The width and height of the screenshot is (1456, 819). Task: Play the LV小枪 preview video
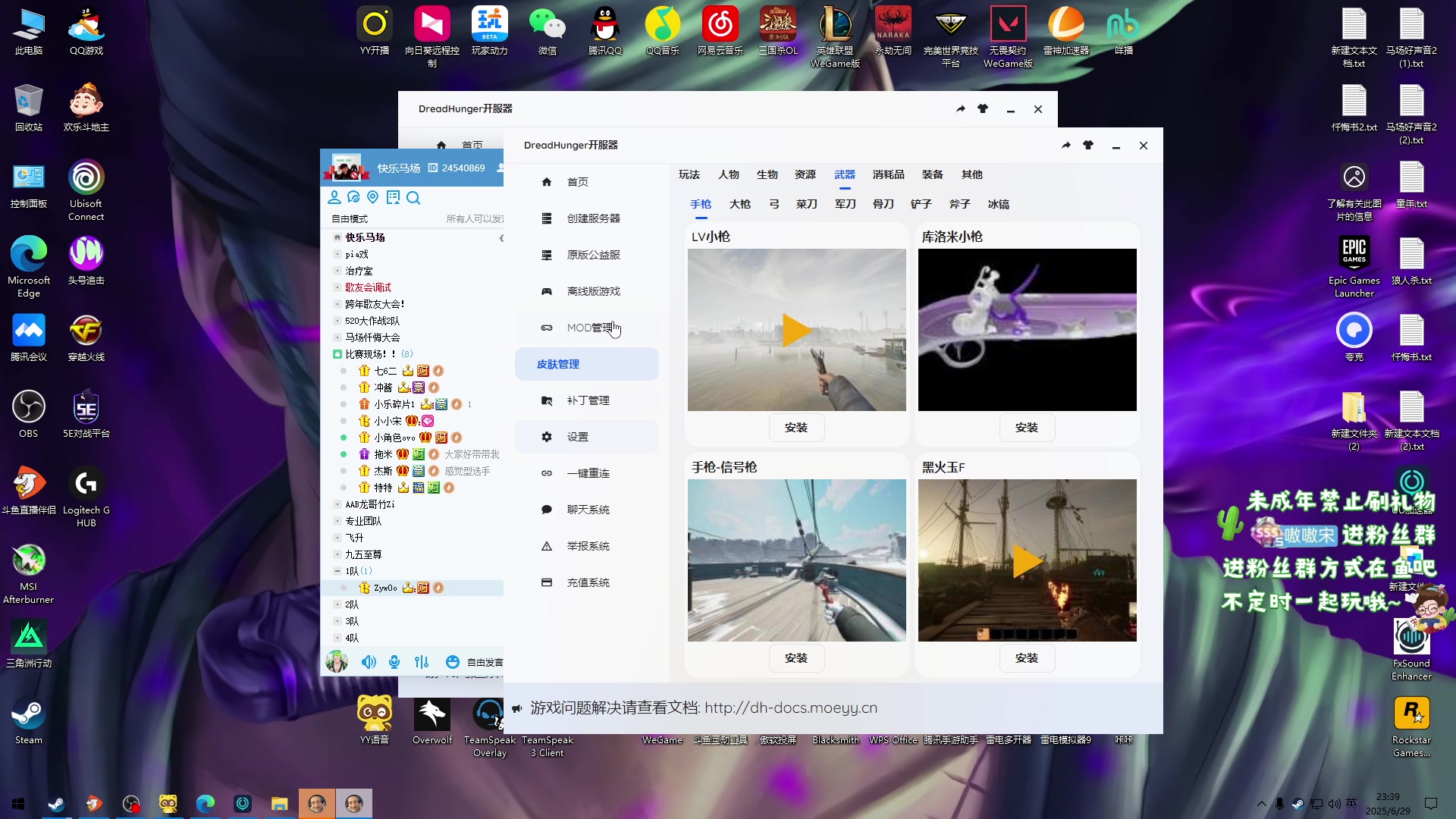796,331
